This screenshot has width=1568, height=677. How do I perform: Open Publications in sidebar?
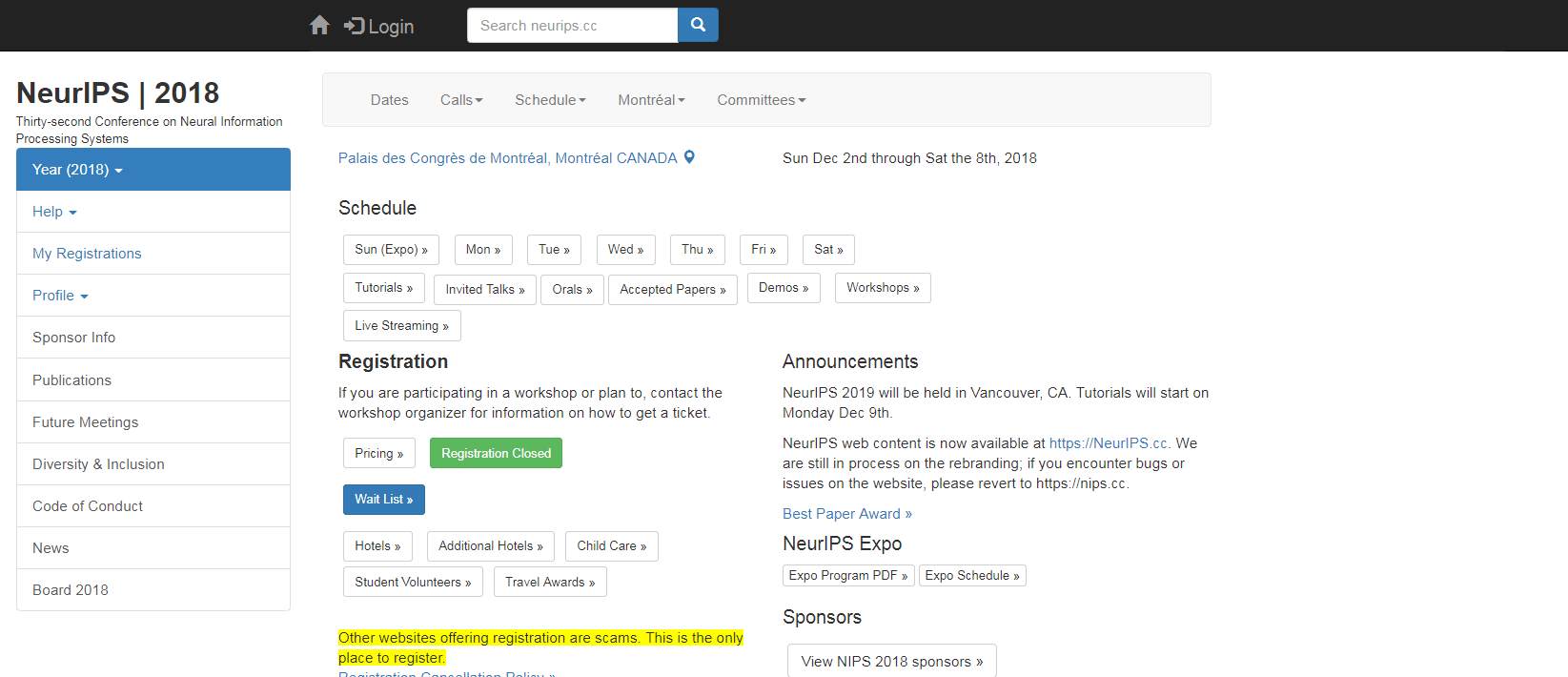click(x=153, y=380)
